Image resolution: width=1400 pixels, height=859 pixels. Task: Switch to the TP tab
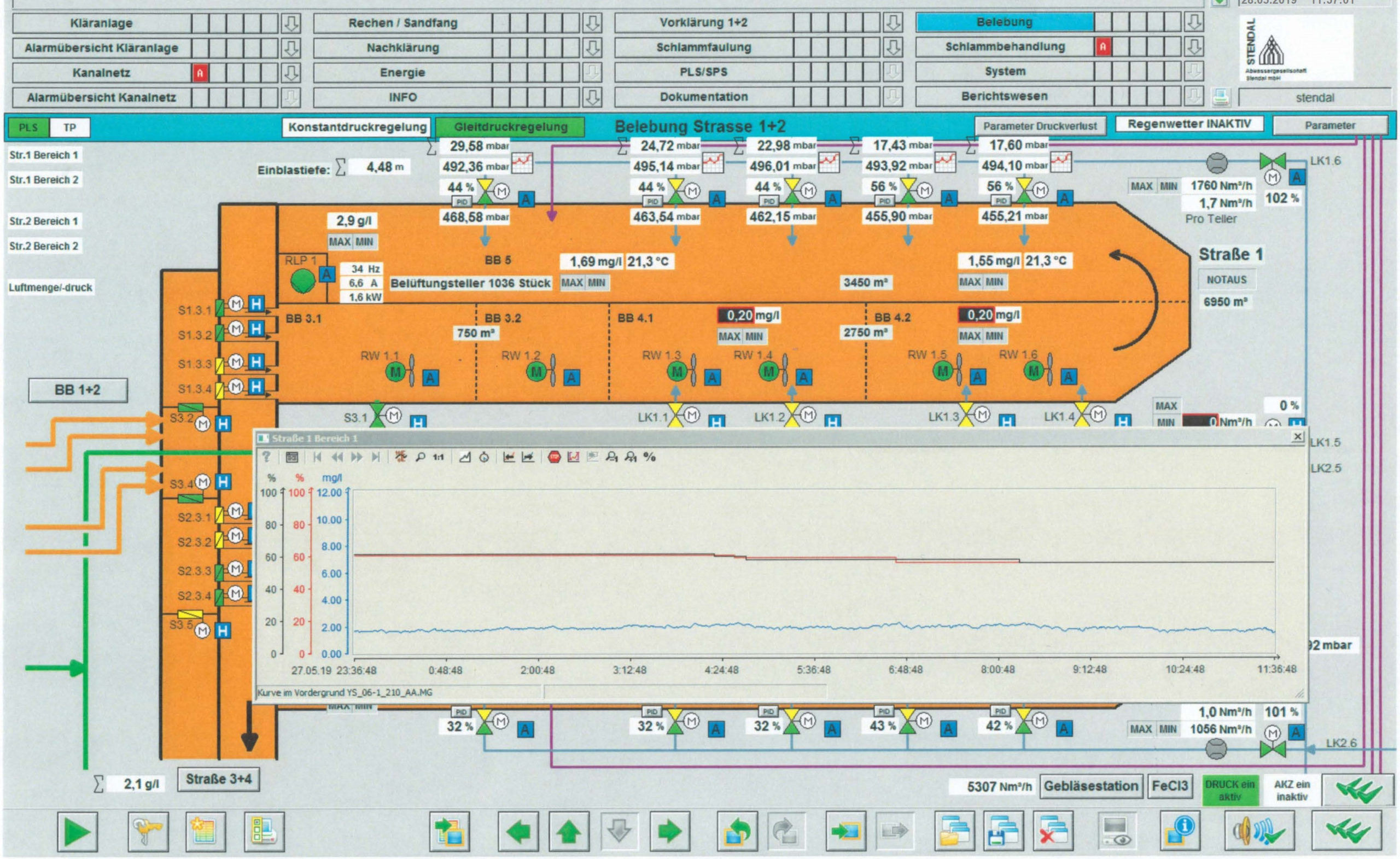[69, 127]
